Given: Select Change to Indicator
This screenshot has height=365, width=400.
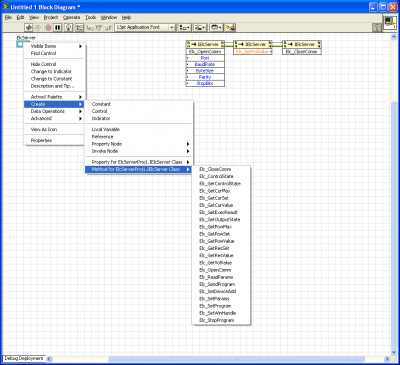Looking at the screenshot, I should [x=54, y=71].
